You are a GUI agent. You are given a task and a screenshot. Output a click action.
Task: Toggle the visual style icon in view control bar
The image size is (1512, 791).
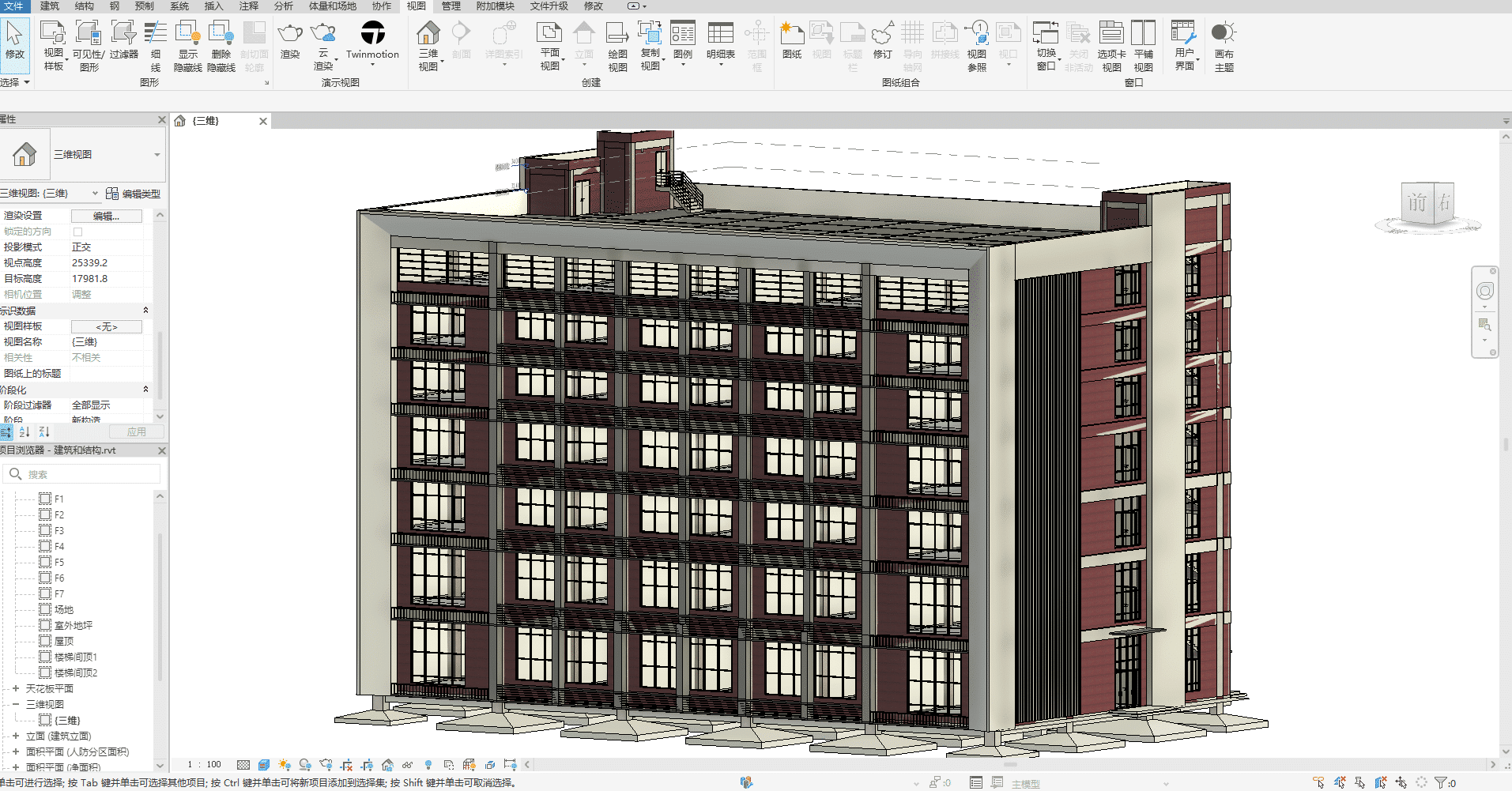[264, 765]
